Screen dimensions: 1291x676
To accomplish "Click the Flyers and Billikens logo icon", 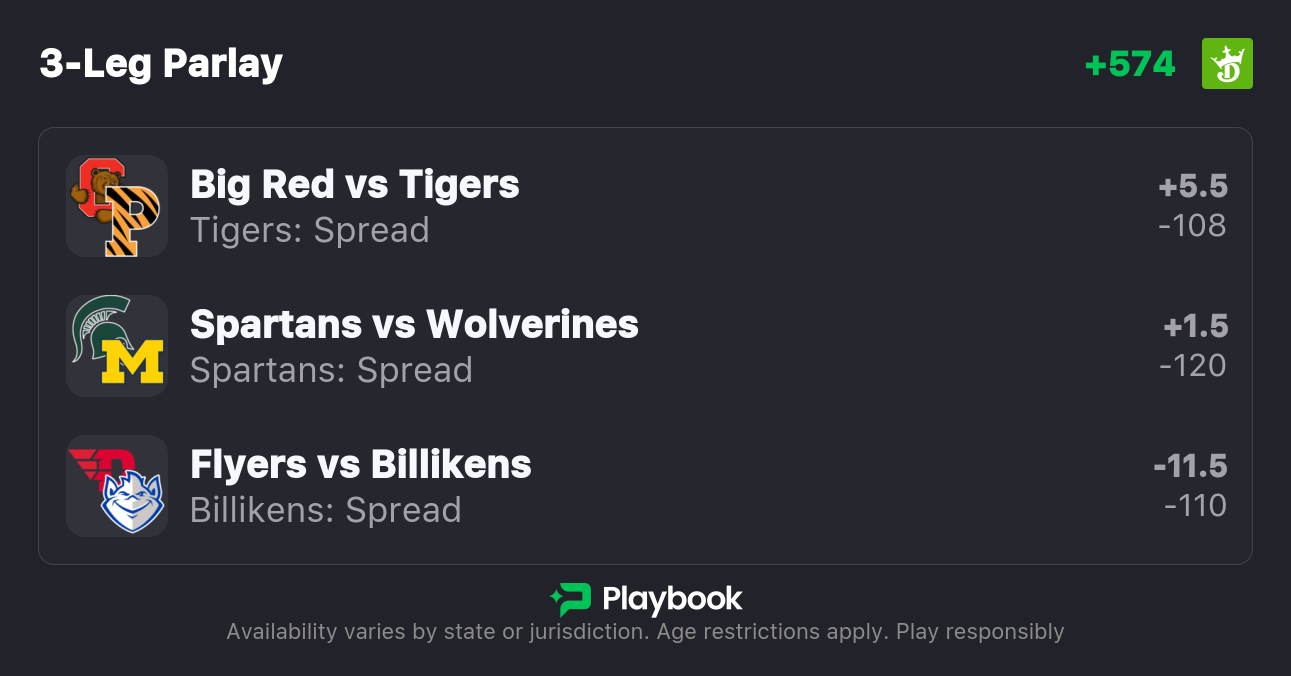I will pos(117,486).
